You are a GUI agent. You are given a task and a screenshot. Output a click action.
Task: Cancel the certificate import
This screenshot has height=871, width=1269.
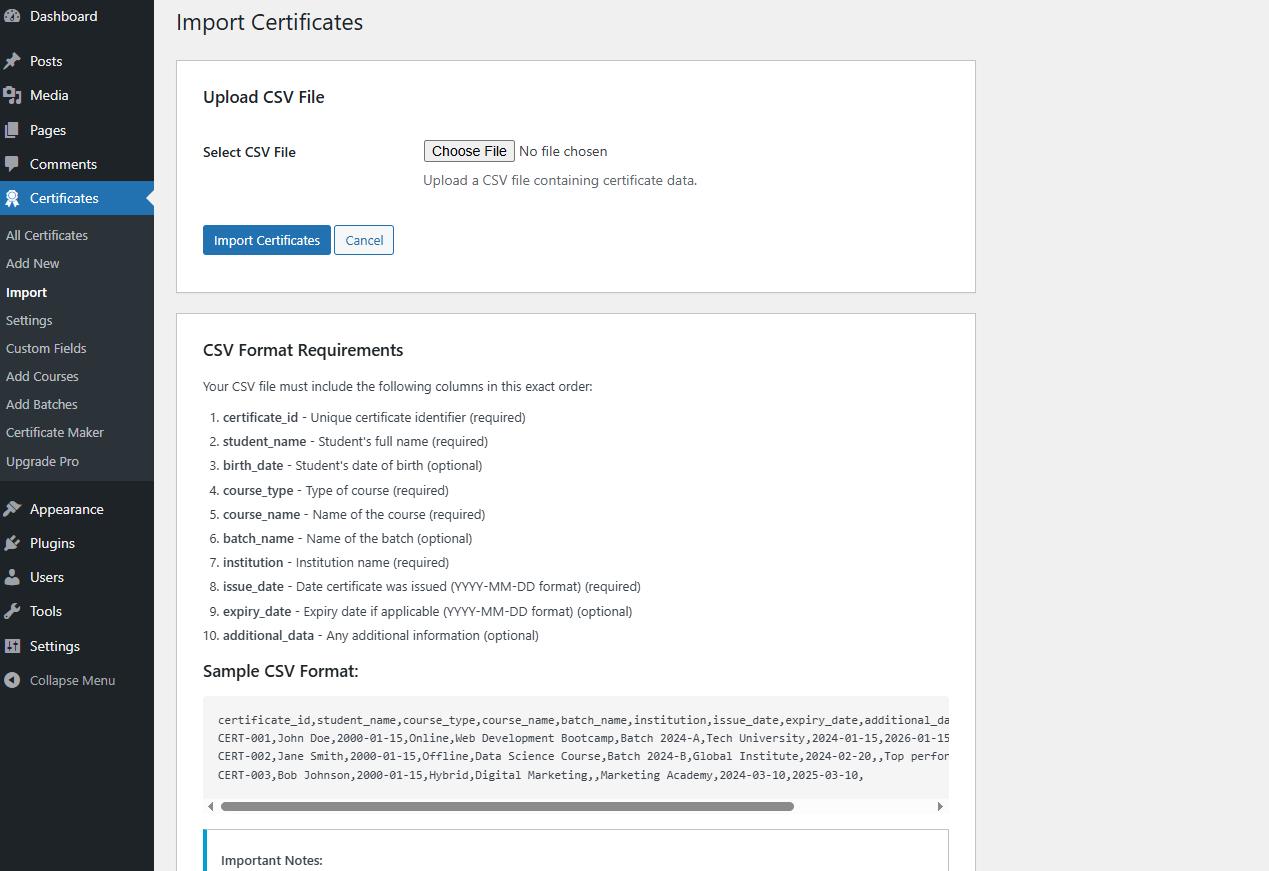coord(363,240)
